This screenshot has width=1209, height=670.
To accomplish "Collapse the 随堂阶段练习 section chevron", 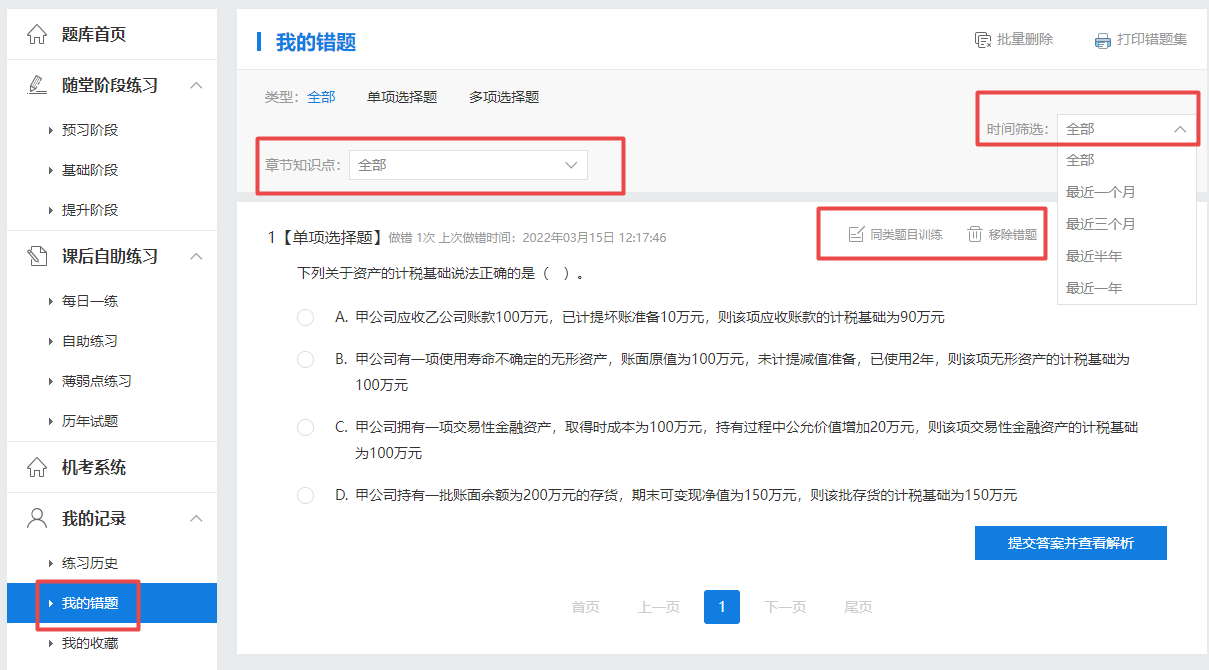I will pos(196,85).
